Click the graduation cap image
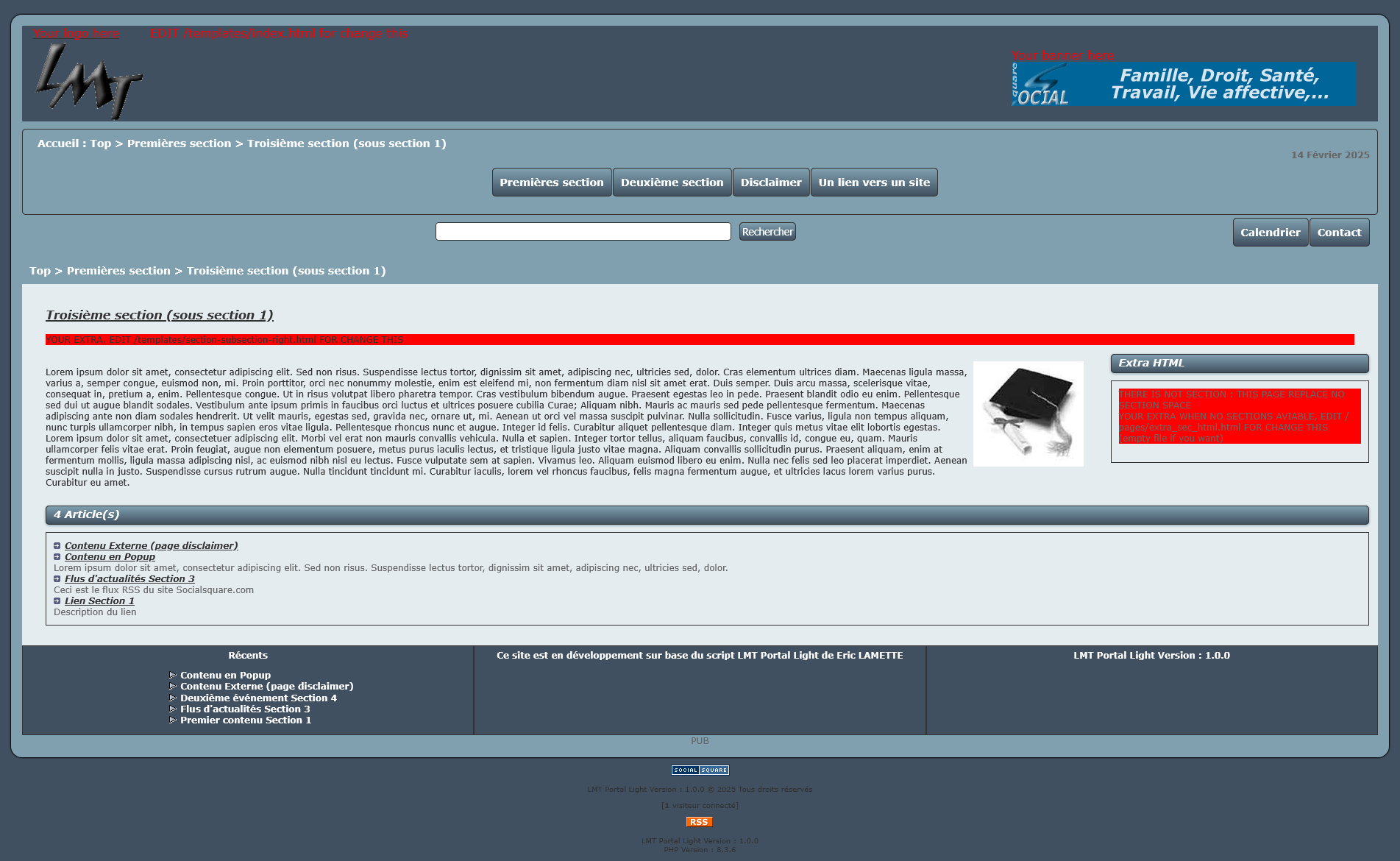This screenshot has width=1400, height=861. 1028,414
